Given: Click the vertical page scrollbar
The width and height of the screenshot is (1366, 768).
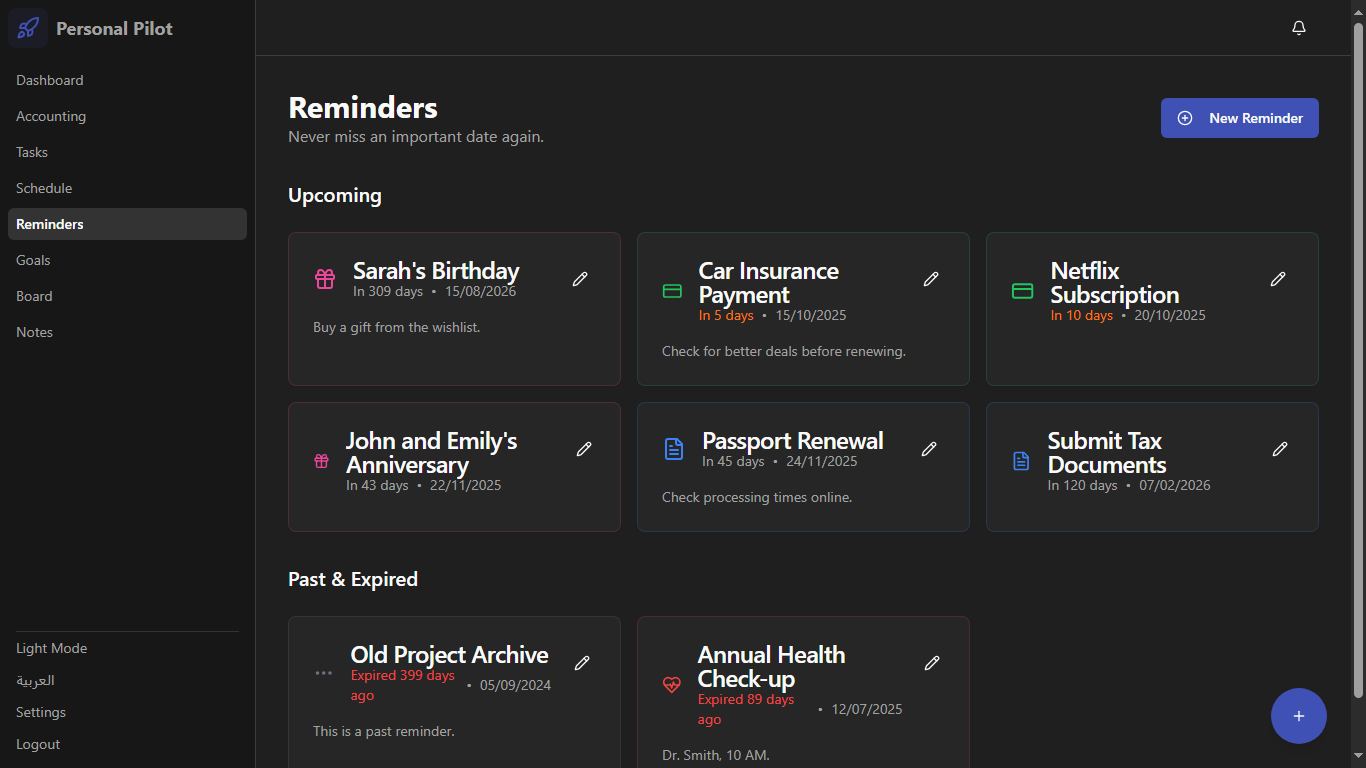Looking at the screenshot, I should pos(1358,360).
